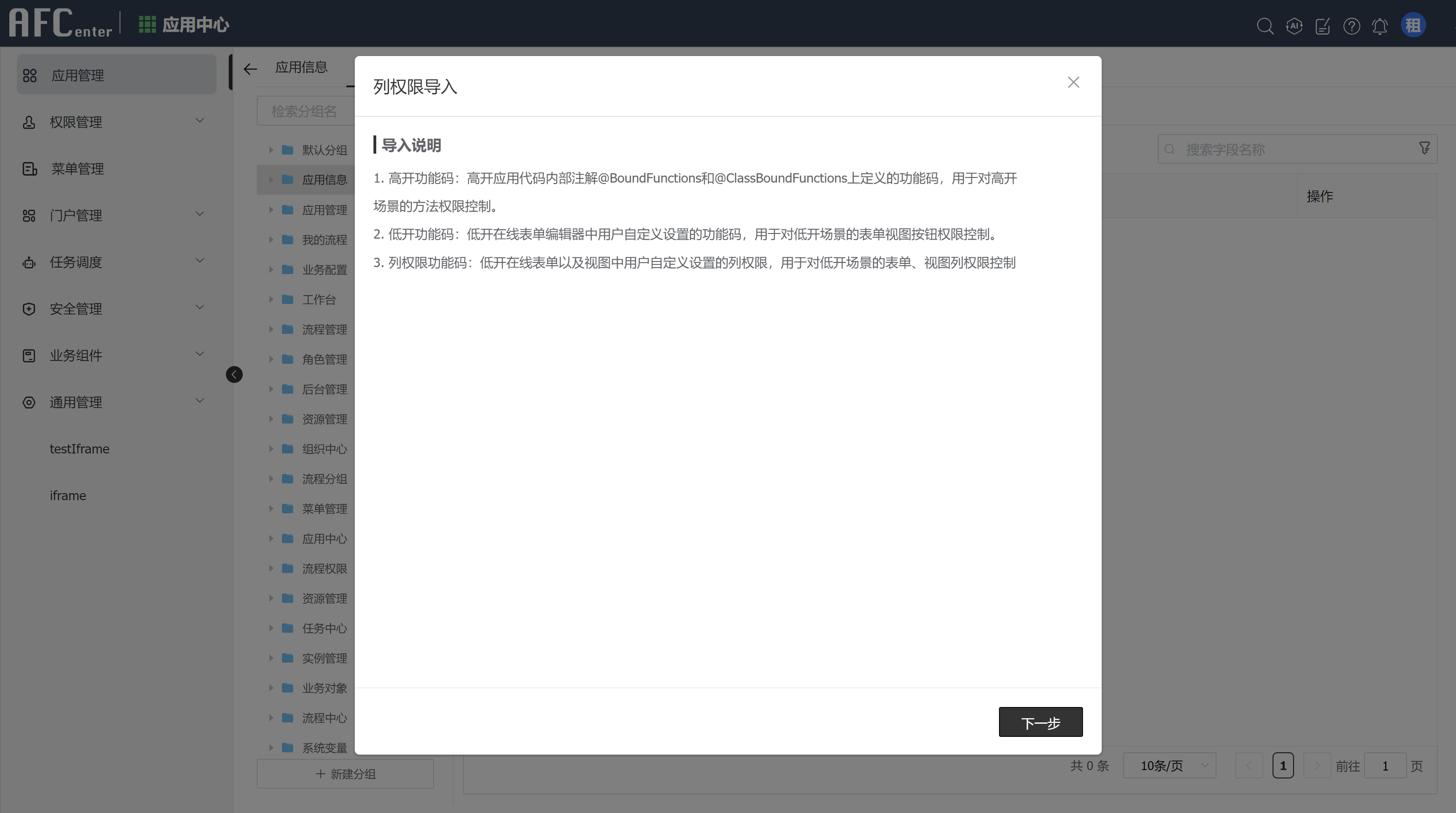
Task: Select the 任务调度 sidebar icon
Action: tap(28, 262)
